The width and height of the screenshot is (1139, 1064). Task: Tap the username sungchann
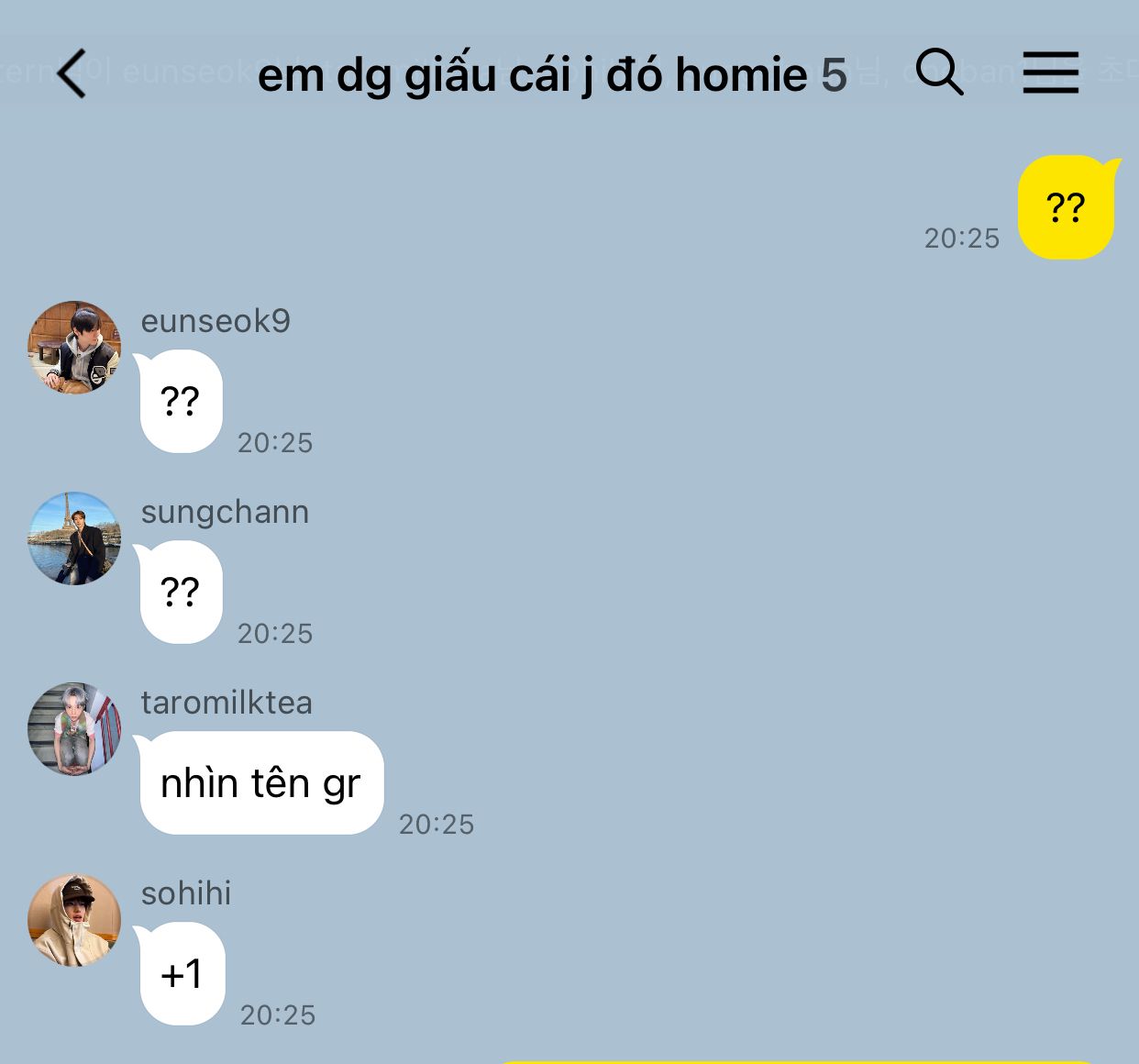coord(225,512)
